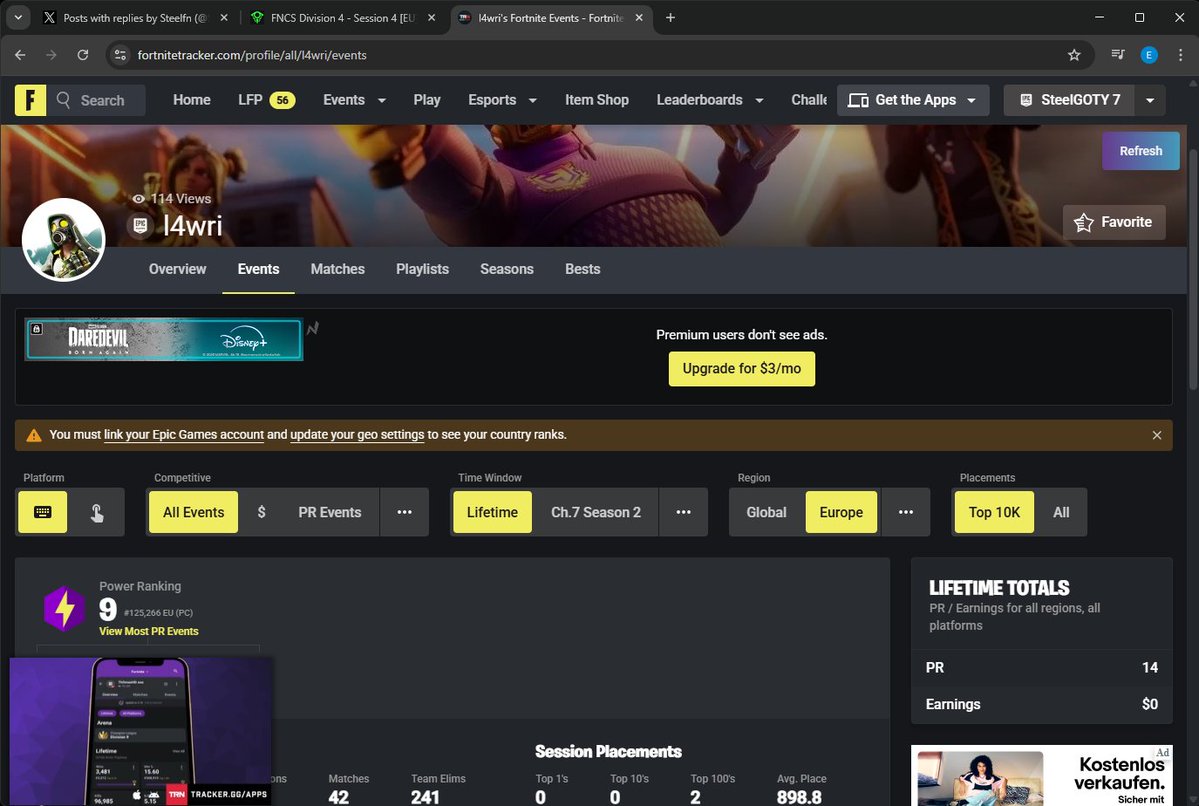Viewport: 1199px width, 806px height.
Task: Click the browser address bar URL
Action: [x=252, y=55]
